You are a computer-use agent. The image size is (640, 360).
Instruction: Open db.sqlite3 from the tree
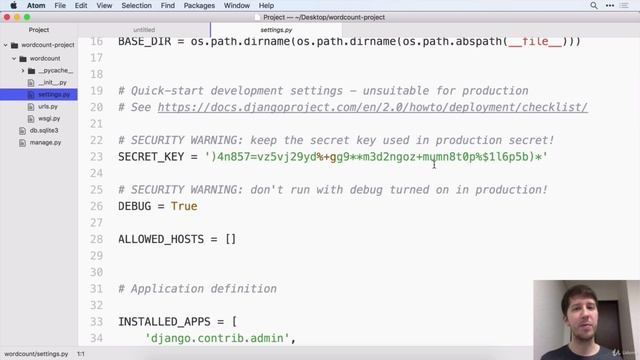click(x=44, y=131)
